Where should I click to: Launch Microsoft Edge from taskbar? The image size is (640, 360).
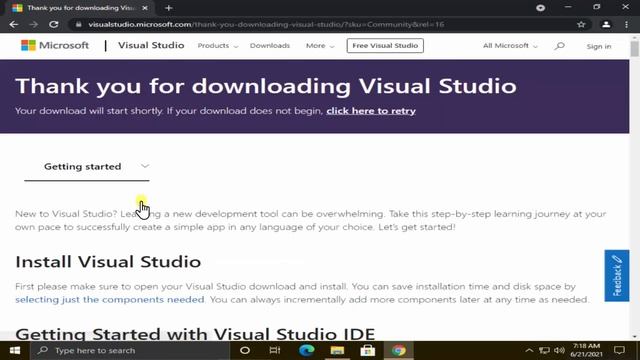(x=307, y=351)
